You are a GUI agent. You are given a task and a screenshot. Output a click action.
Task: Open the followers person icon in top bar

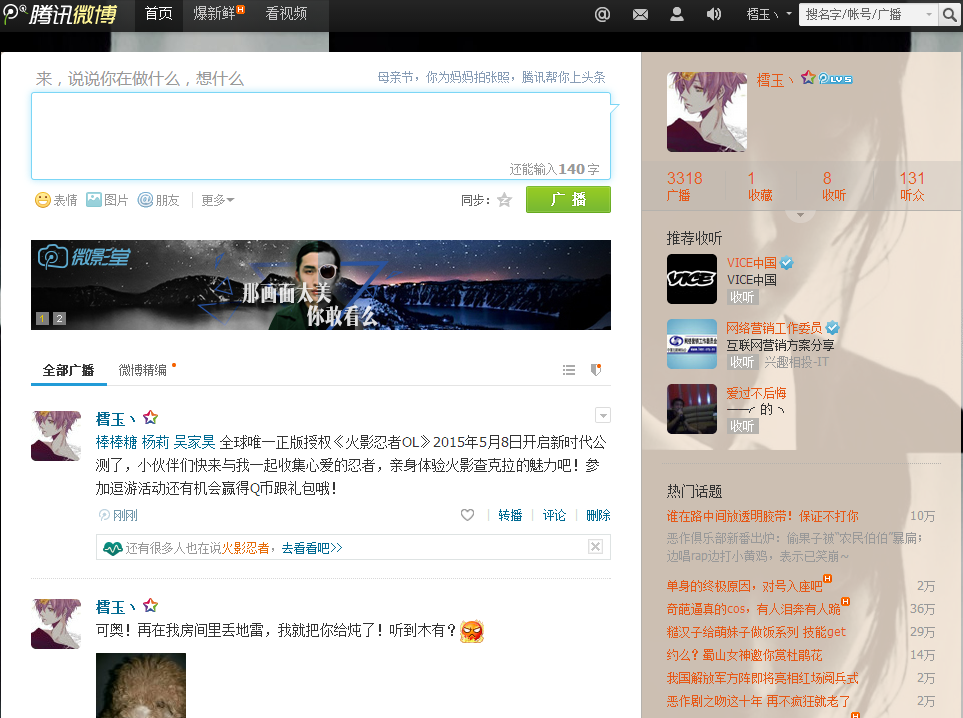(677, 14)
